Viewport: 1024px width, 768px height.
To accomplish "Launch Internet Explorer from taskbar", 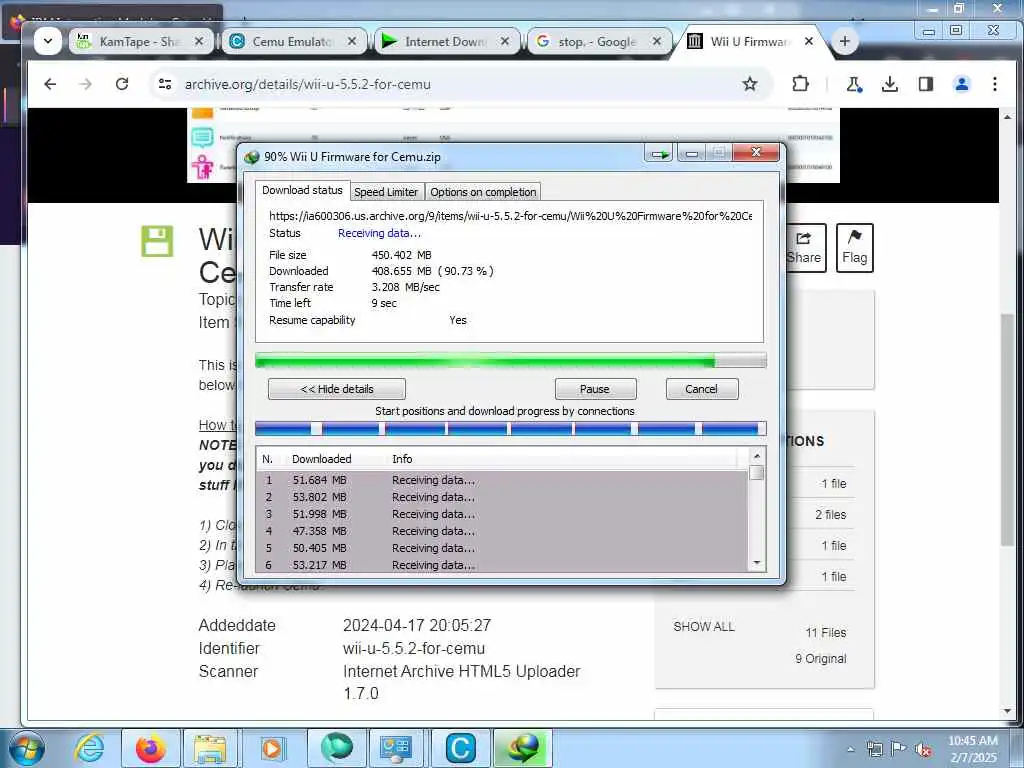I will pos(90,748).
